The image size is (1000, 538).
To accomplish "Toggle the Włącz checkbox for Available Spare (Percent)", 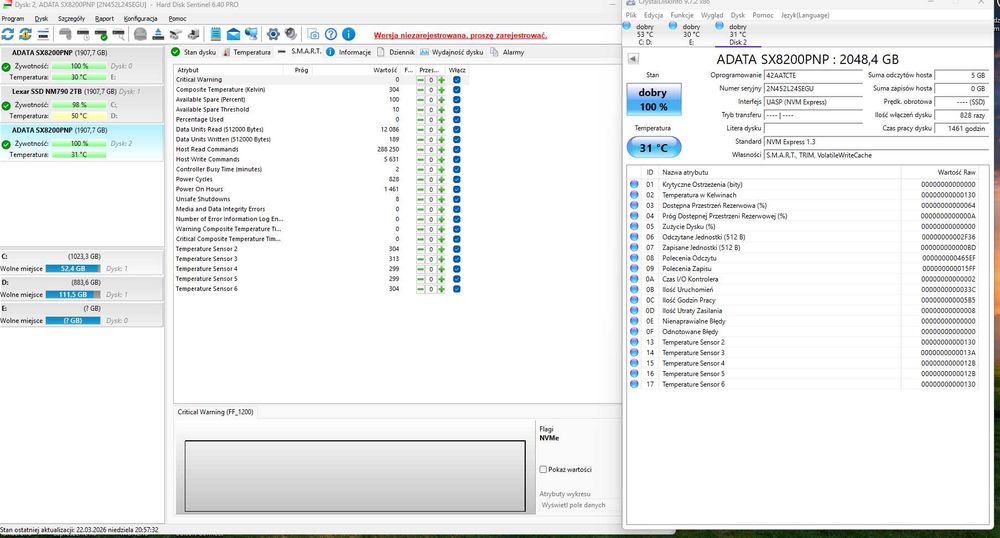I will tap(457, 100).
